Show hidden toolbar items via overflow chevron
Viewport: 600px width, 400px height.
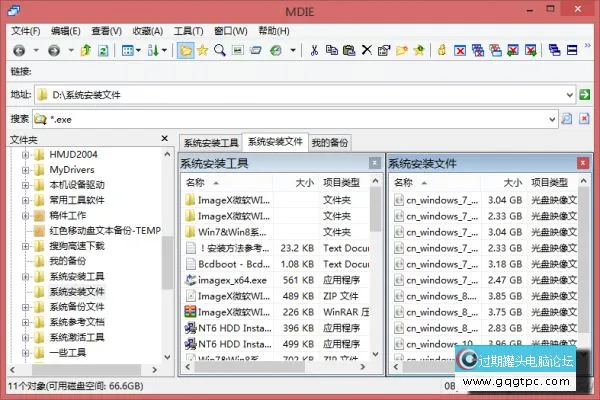click(x=588, y=46)
